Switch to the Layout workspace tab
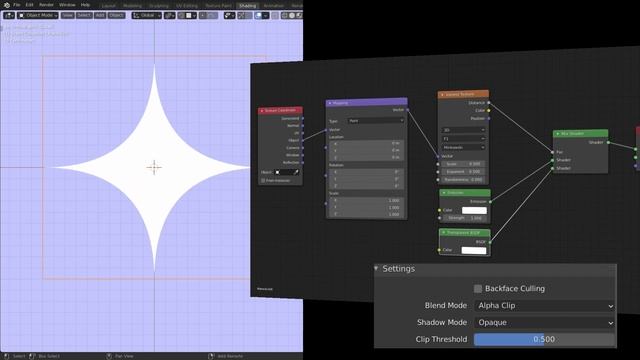The width and height of the screenshot is (640, 360). click(109, 6)
